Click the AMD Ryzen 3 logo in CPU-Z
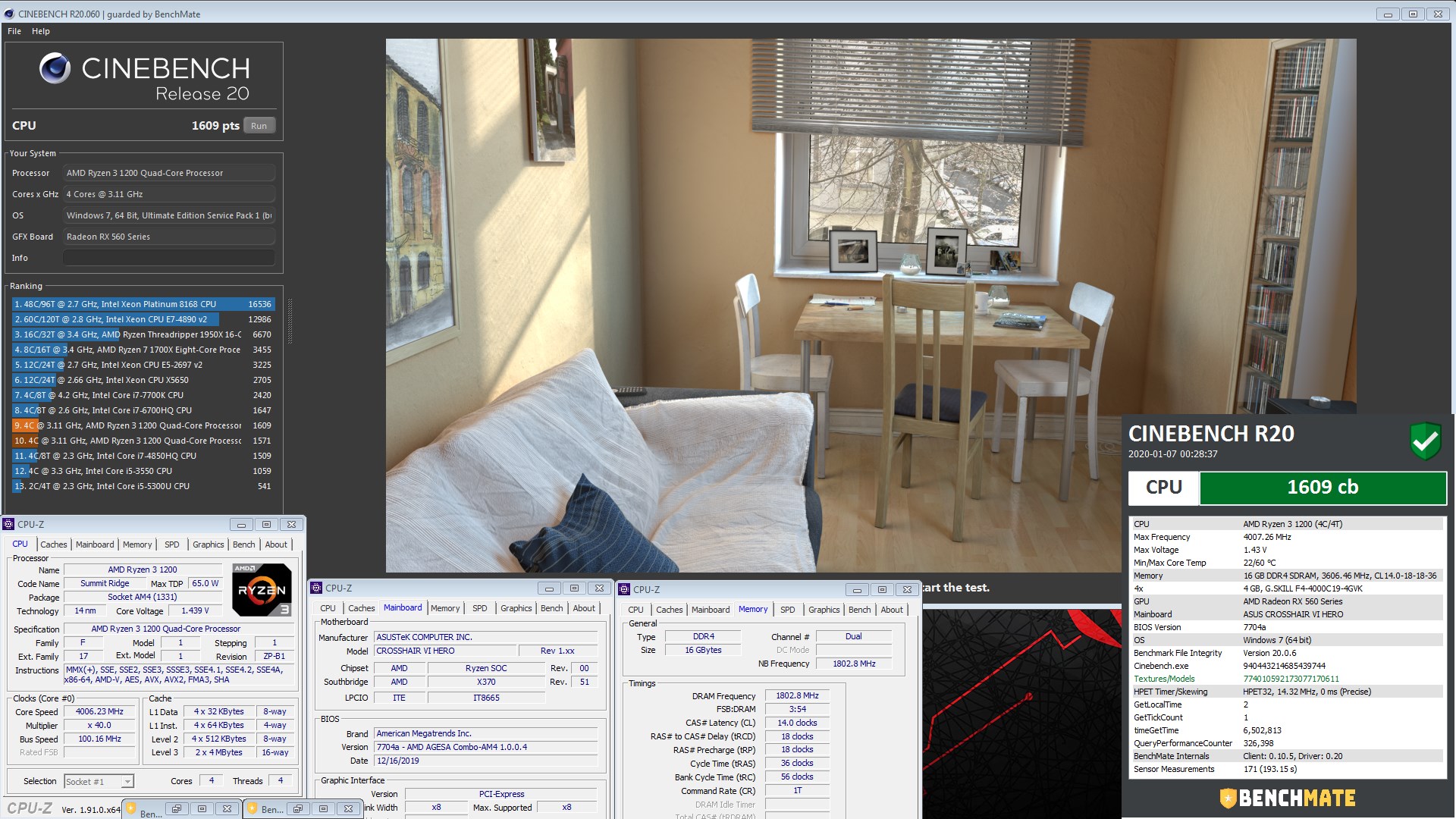 click(x=262, y=589)
